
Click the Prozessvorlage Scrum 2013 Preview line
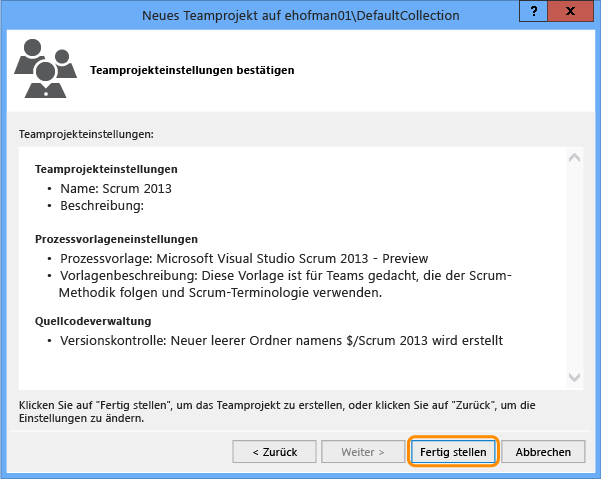point(244,259)
